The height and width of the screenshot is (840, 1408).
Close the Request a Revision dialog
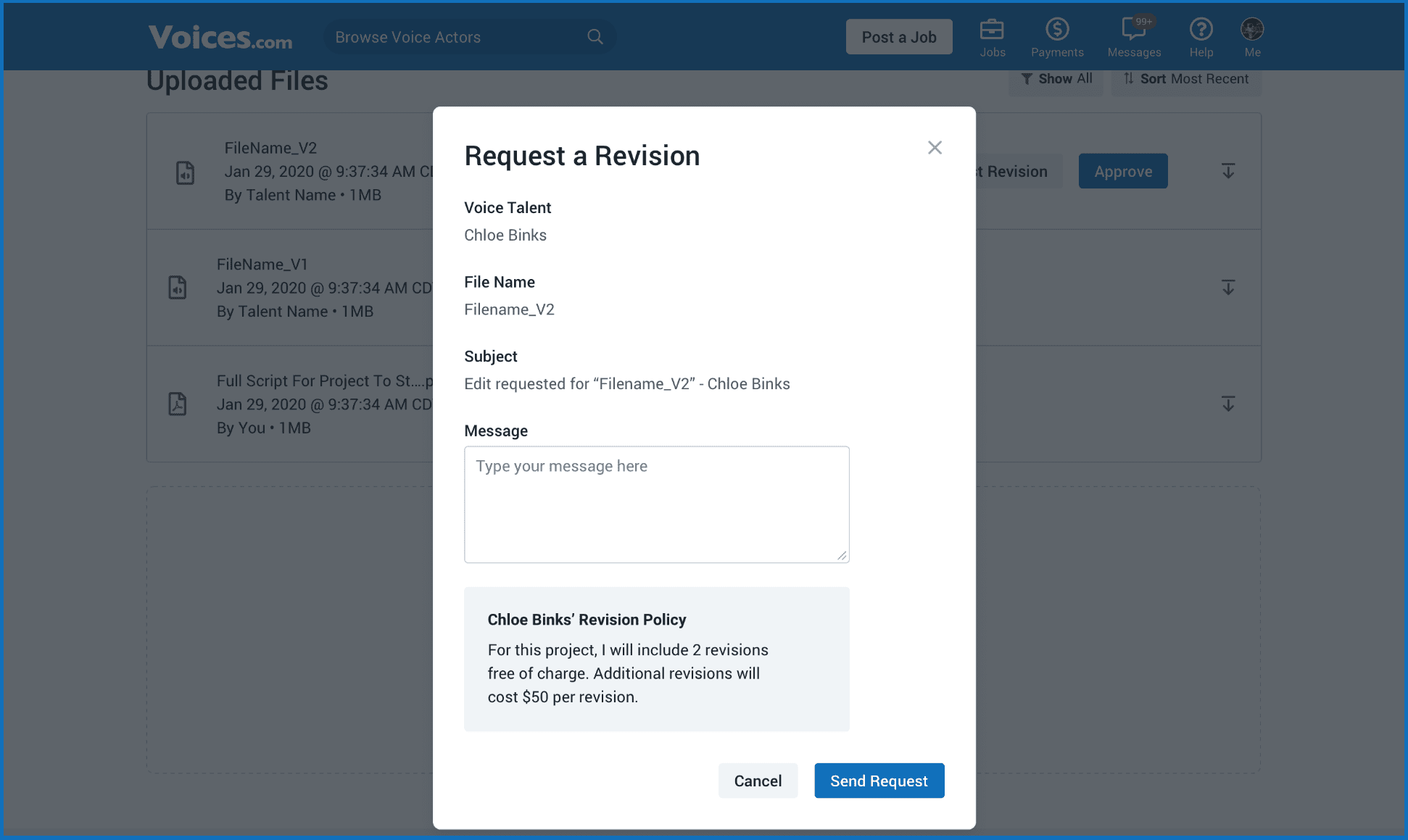pyautogui.click(x=935, y=148)
